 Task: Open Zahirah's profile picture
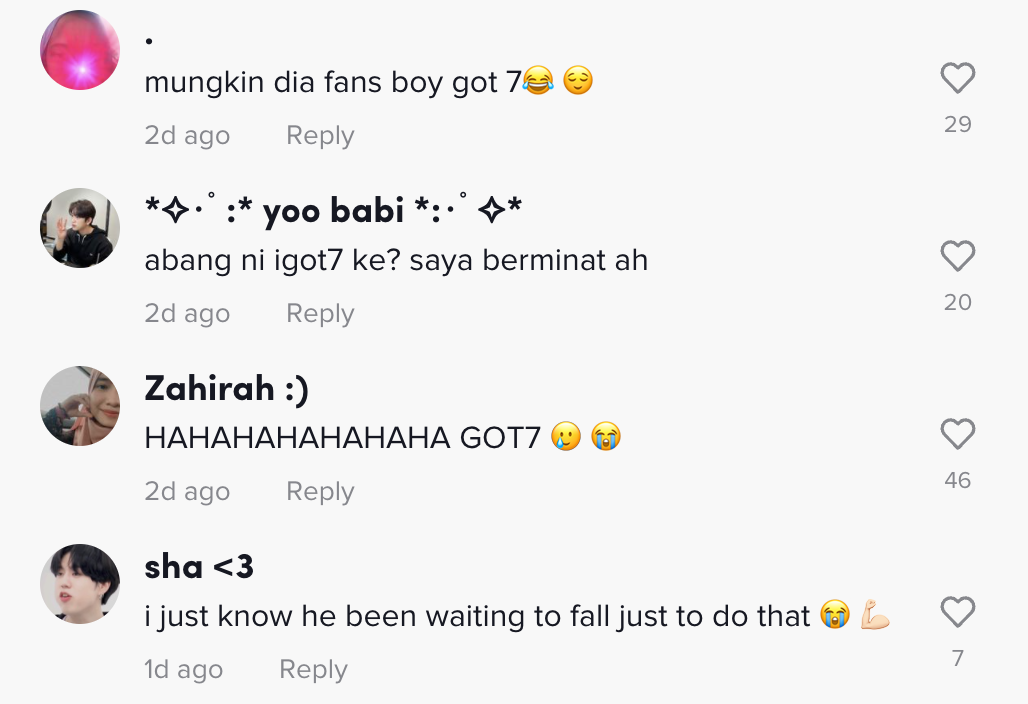click(x=80, y=406)
